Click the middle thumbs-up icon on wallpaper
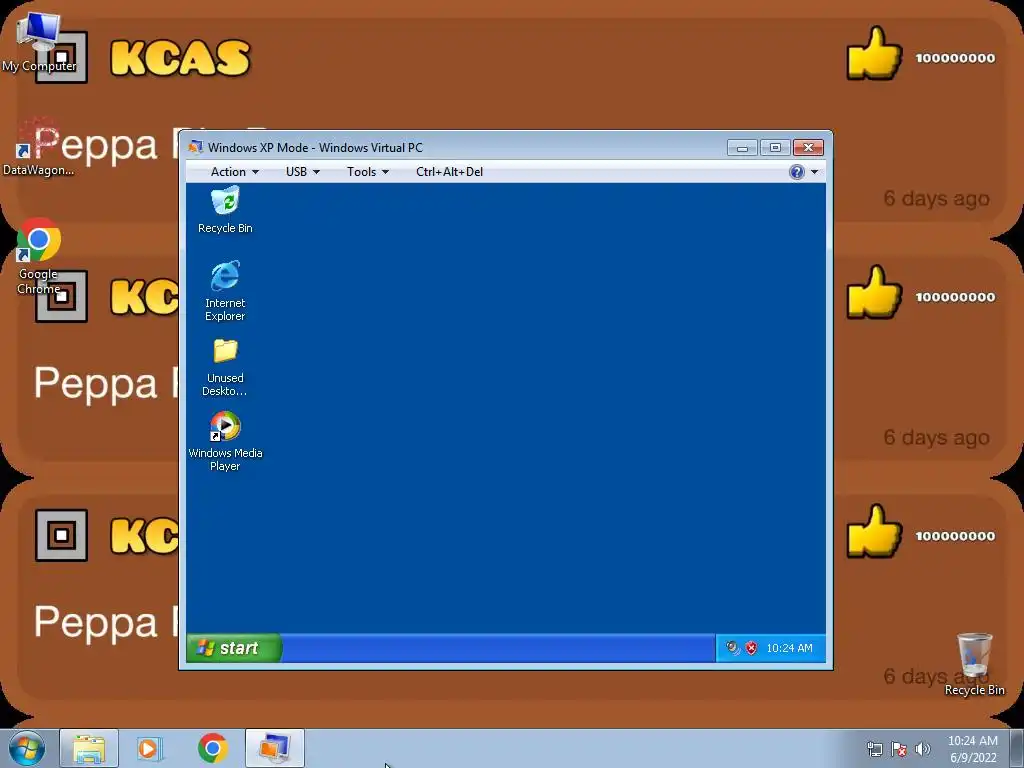Image resolution: width=1024 pixels, height=768 pixels. (x=874, y=293)
